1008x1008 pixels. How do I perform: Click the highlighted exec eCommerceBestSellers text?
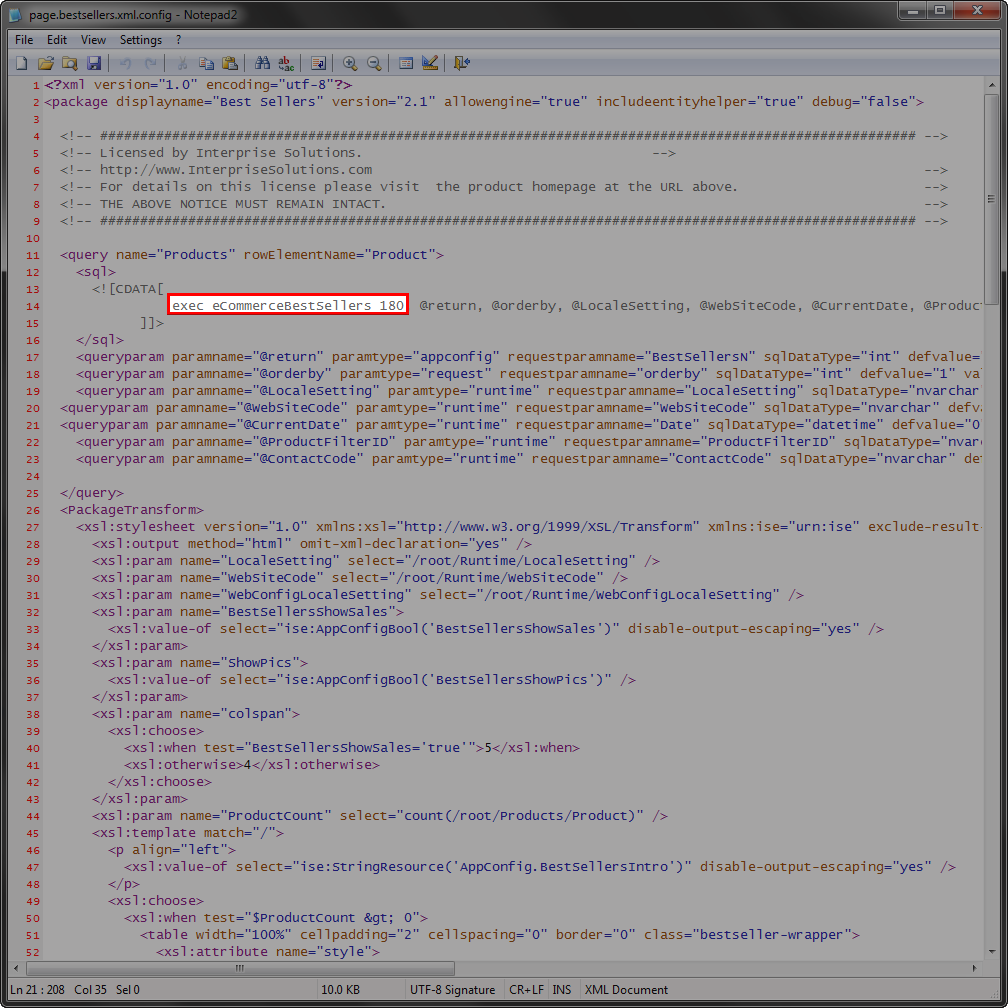288,305
